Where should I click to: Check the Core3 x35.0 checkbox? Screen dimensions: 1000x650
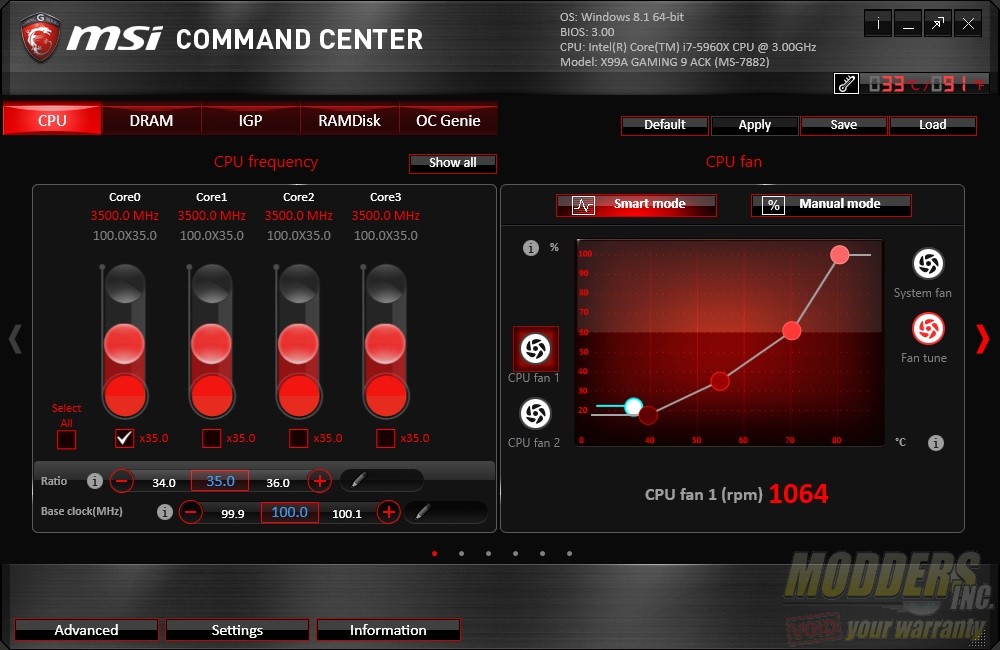pyautogui.click(x=385, y=438)
